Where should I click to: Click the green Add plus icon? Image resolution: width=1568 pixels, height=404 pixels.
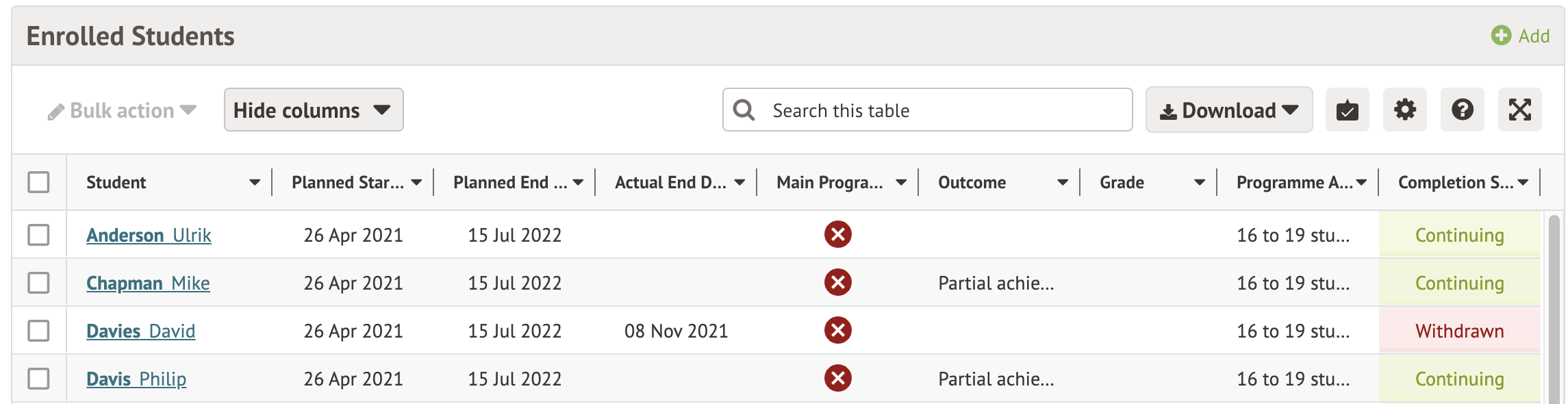[1501, 36]
